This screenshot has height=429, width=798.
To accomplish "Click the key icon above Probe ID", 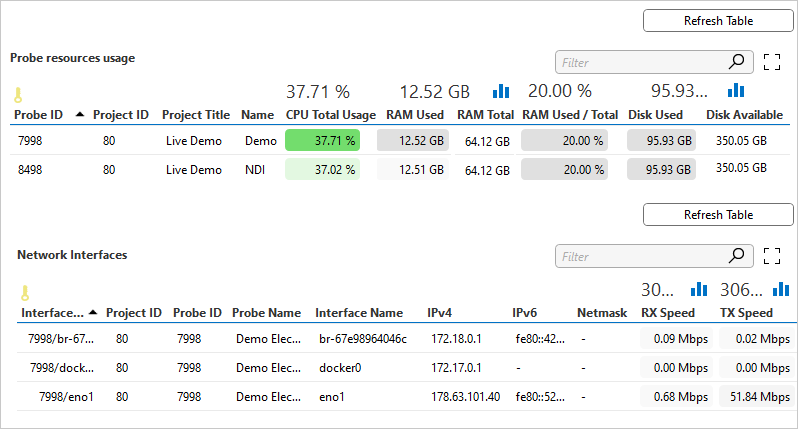I will 17,97.
